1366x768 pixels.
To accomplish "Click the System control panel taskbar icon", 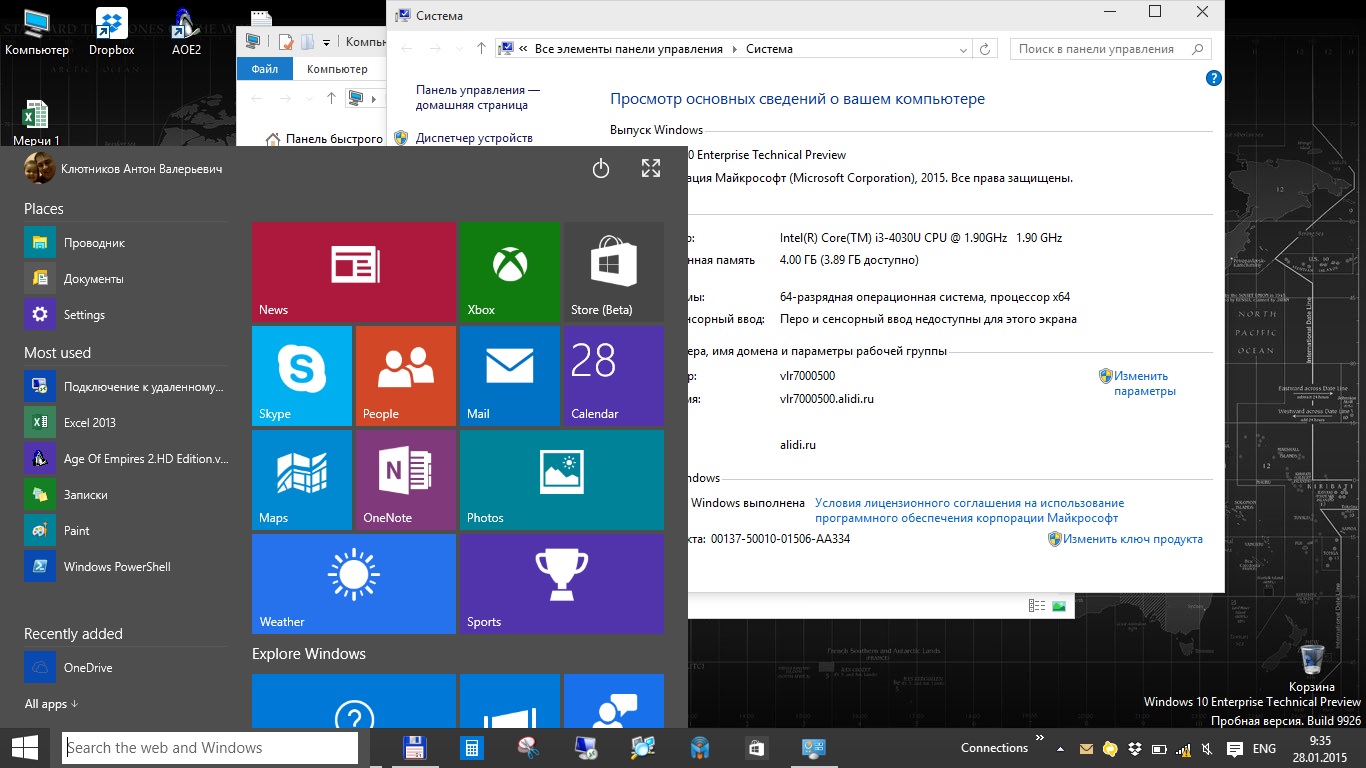I will point(814,748).
